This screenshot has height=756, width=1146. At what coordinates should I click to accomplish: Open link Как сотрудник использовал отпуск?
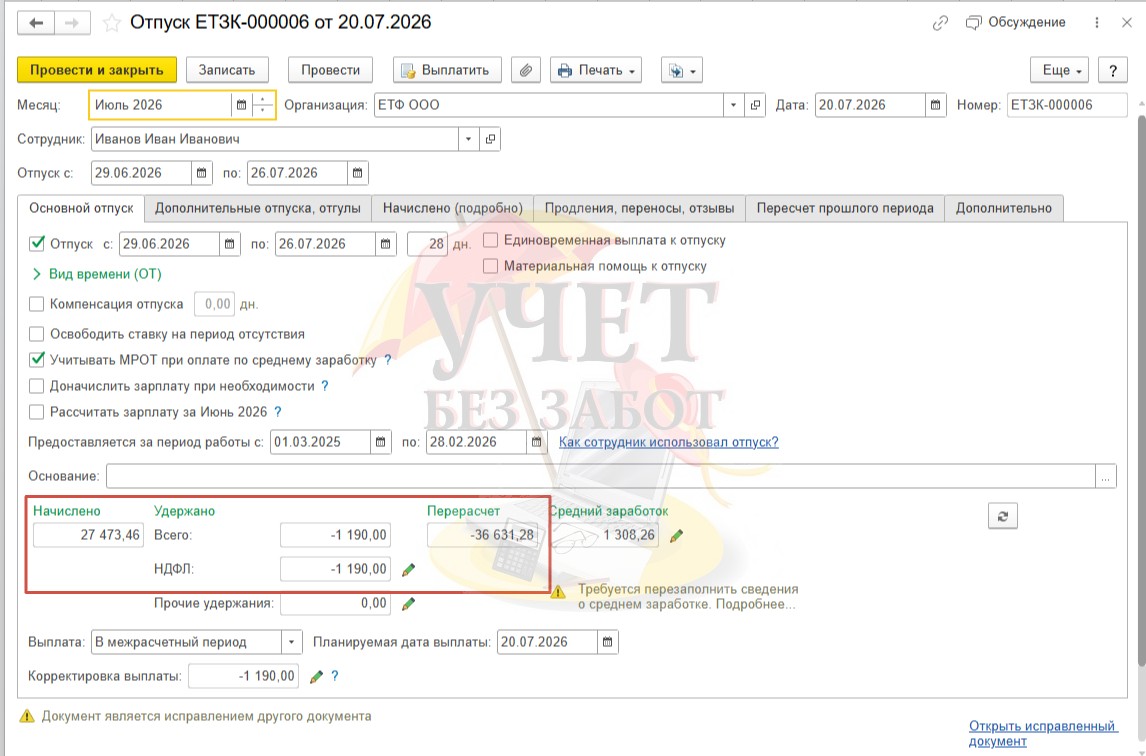(669, 442)
